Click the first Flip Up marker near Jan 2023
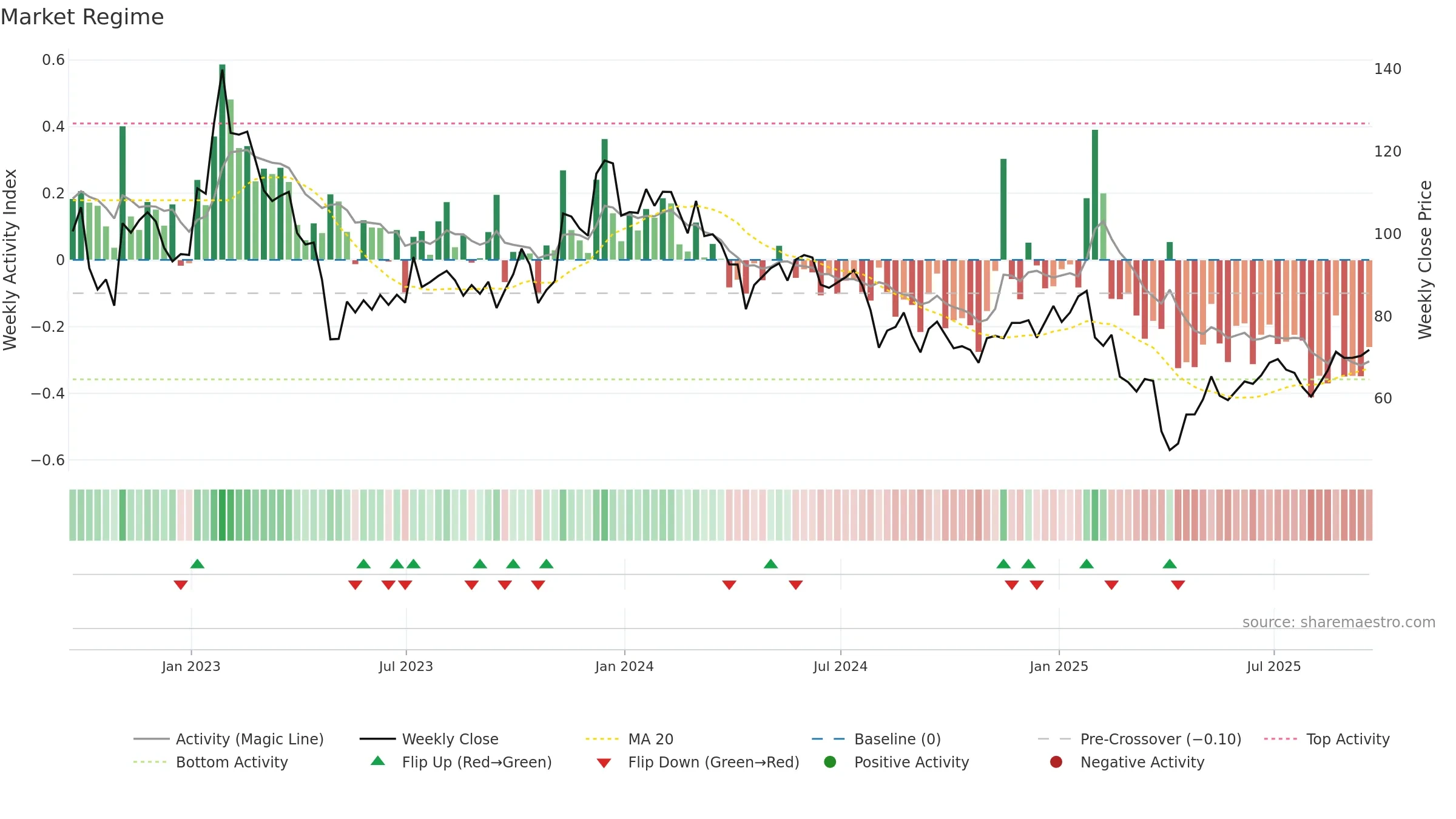The width and height of the screenshot is (1456, 819). (197, 564)
